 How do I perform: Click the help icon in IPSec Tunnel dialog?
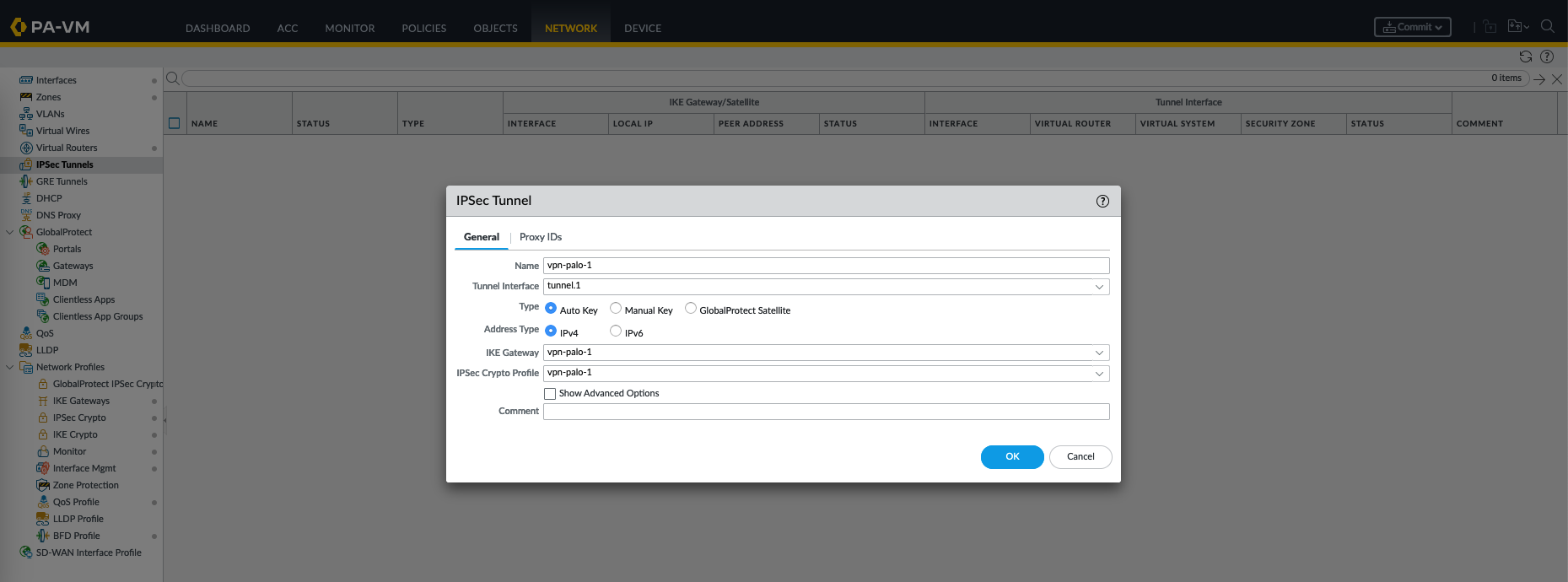1102,201
